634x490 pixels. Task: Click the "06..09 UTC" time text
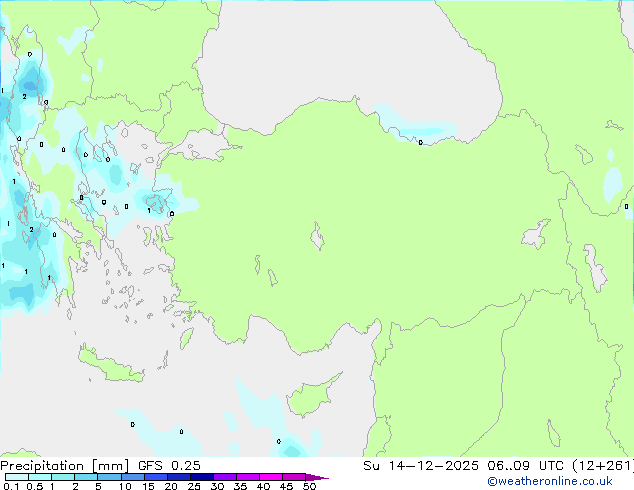(x=525, y=466)
